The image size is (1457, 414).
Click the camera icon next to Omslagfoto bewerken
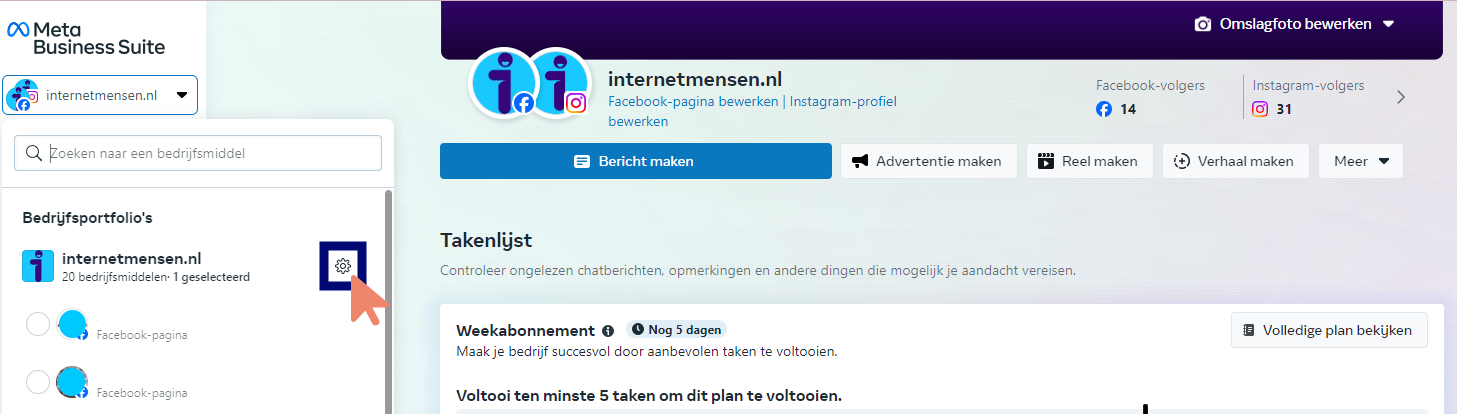tap(1203, 24)
